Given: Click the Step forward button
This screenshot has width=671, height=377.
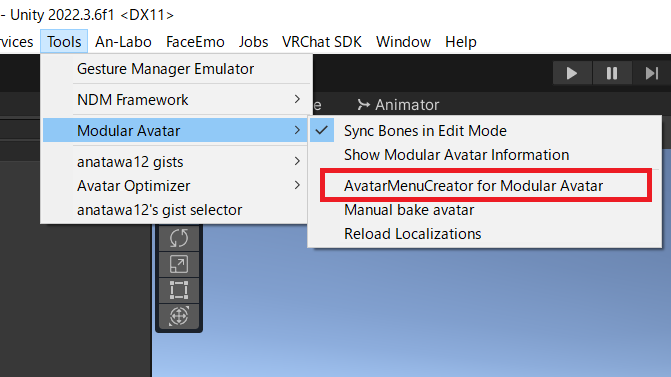Looking at the screenshot, I should tap(651, 73).
